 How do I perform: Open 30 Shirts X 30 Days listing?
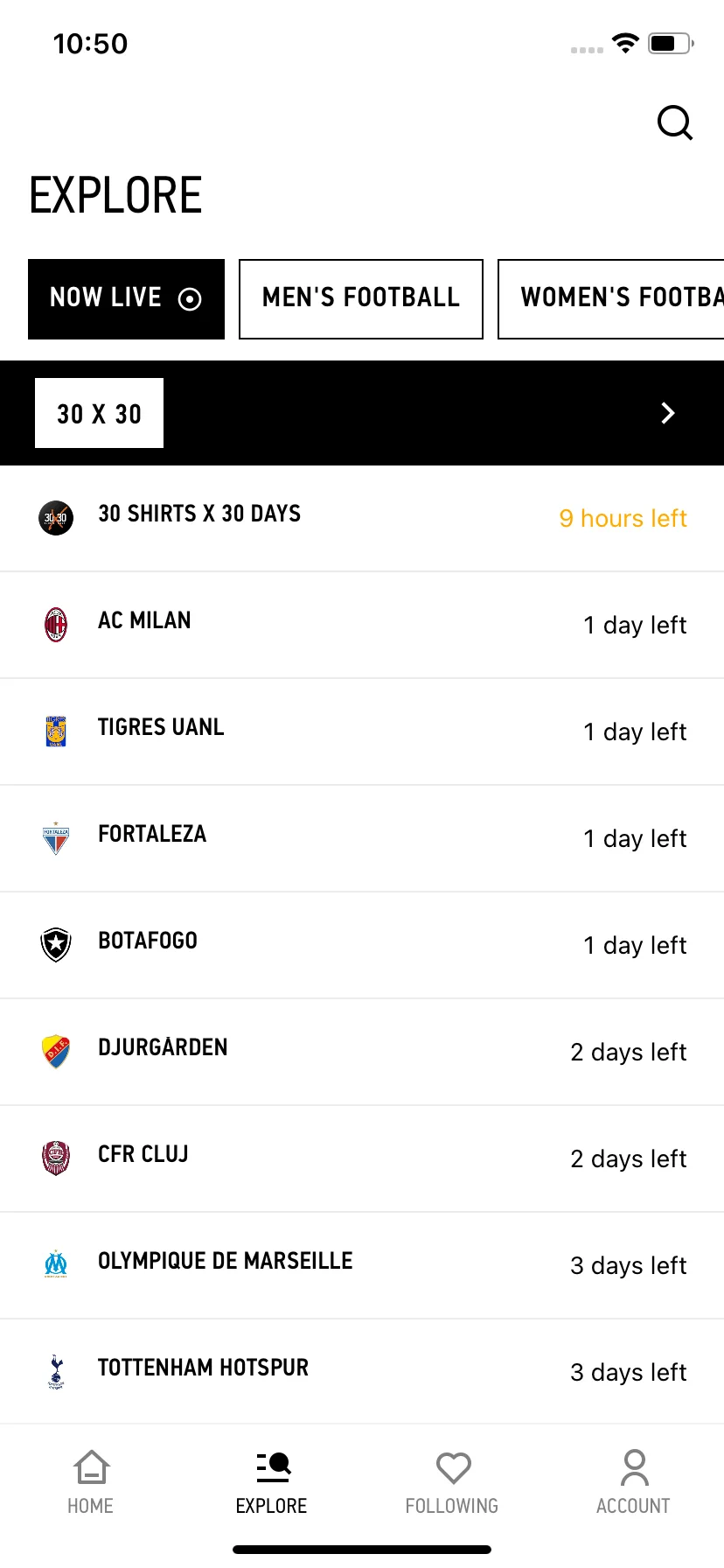362,518
